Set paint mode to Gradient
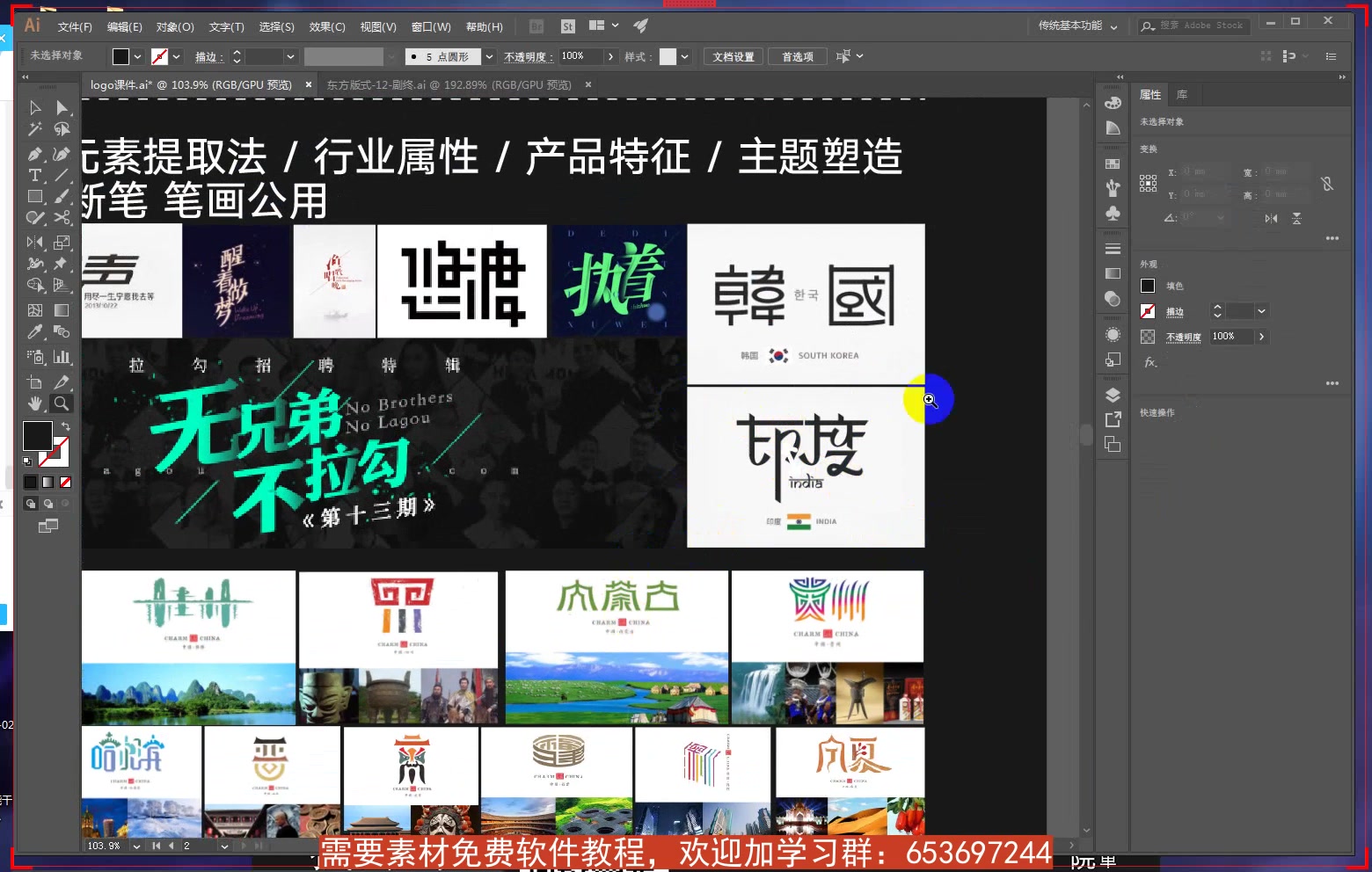The image size is (1372, 872). 48,482
